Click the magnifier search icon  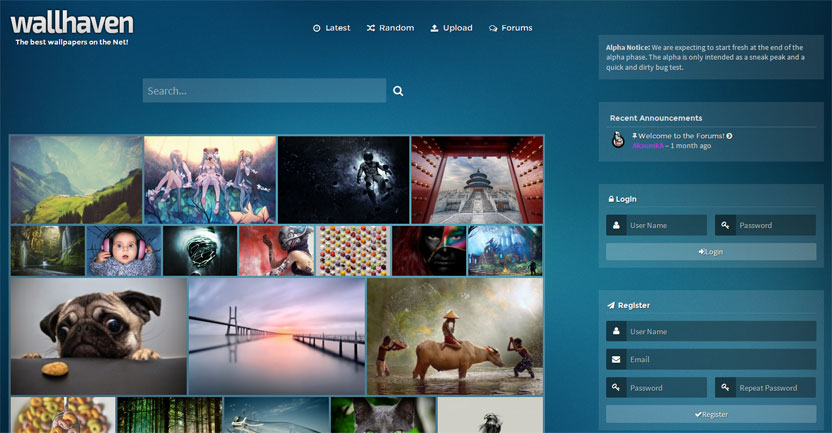point(398,91)
